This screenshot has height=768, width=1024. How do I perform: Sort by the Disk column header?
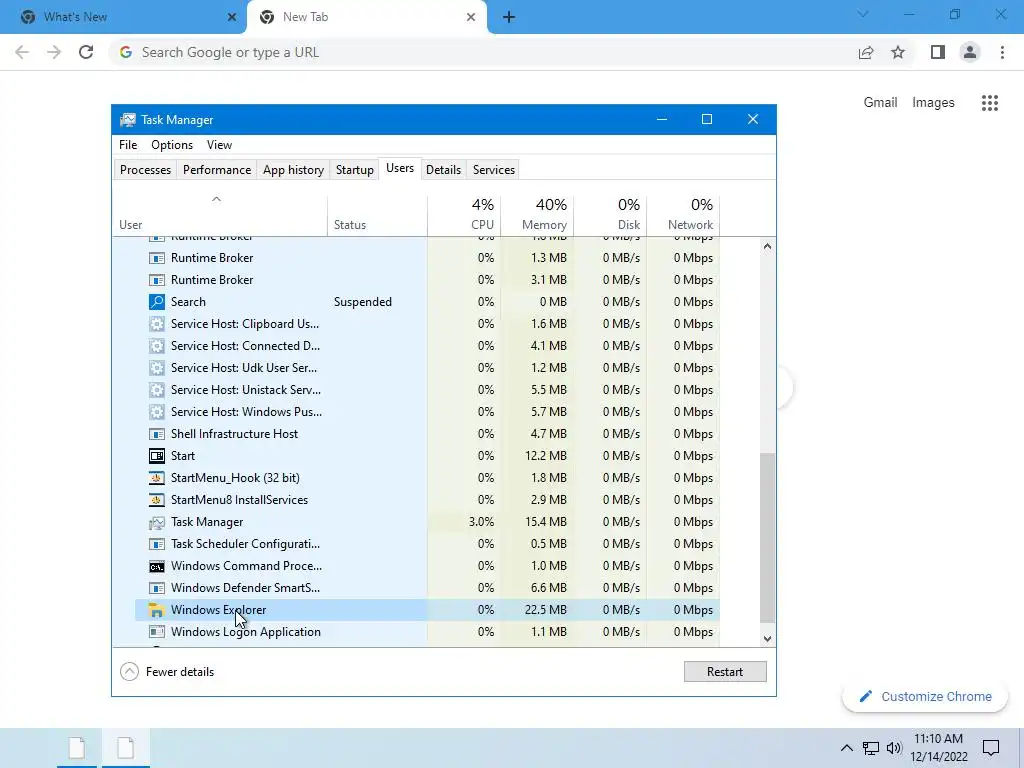point(611,215)
